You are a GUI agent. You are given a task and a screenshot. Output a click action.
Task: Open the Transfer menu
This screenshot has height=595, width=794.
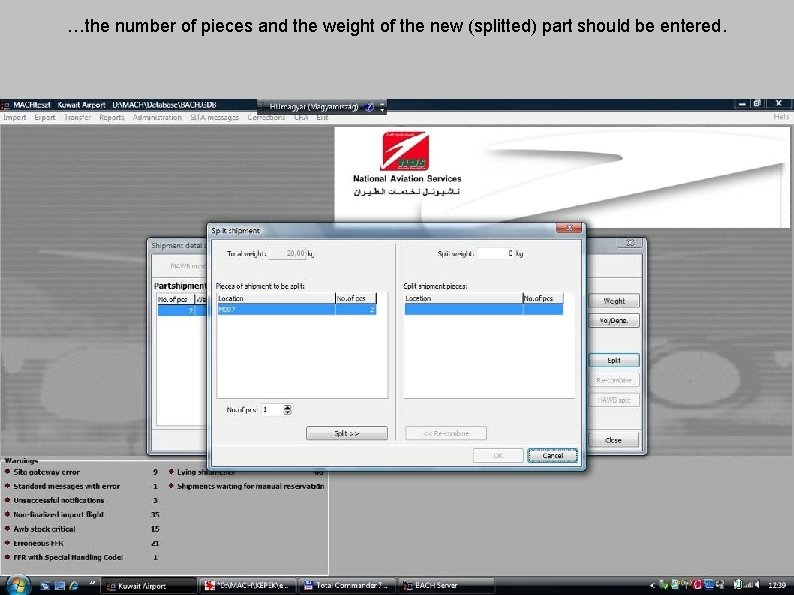tap(77, 117)
